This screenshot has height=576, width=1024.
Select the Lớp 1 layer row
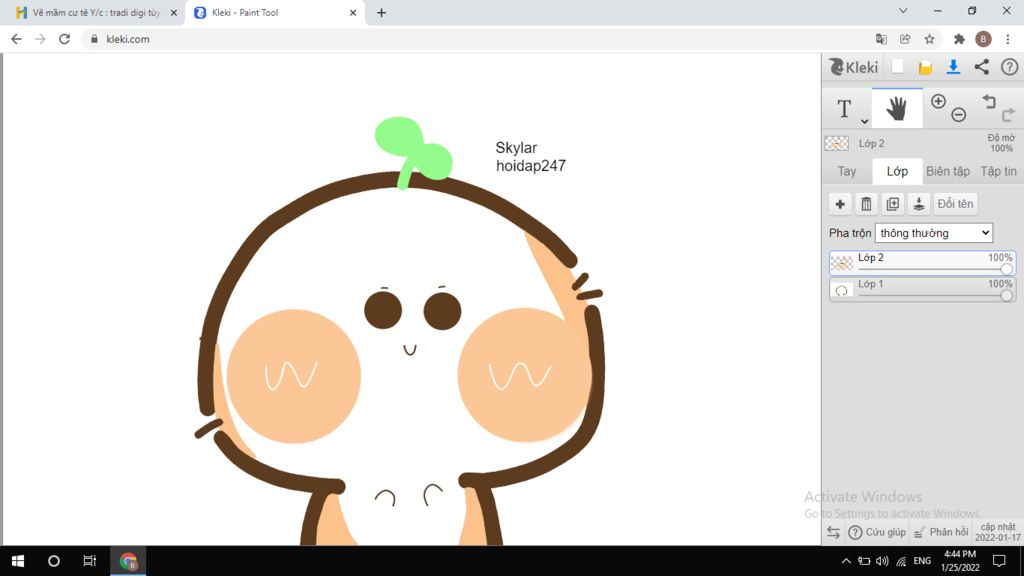click(922, 289)
